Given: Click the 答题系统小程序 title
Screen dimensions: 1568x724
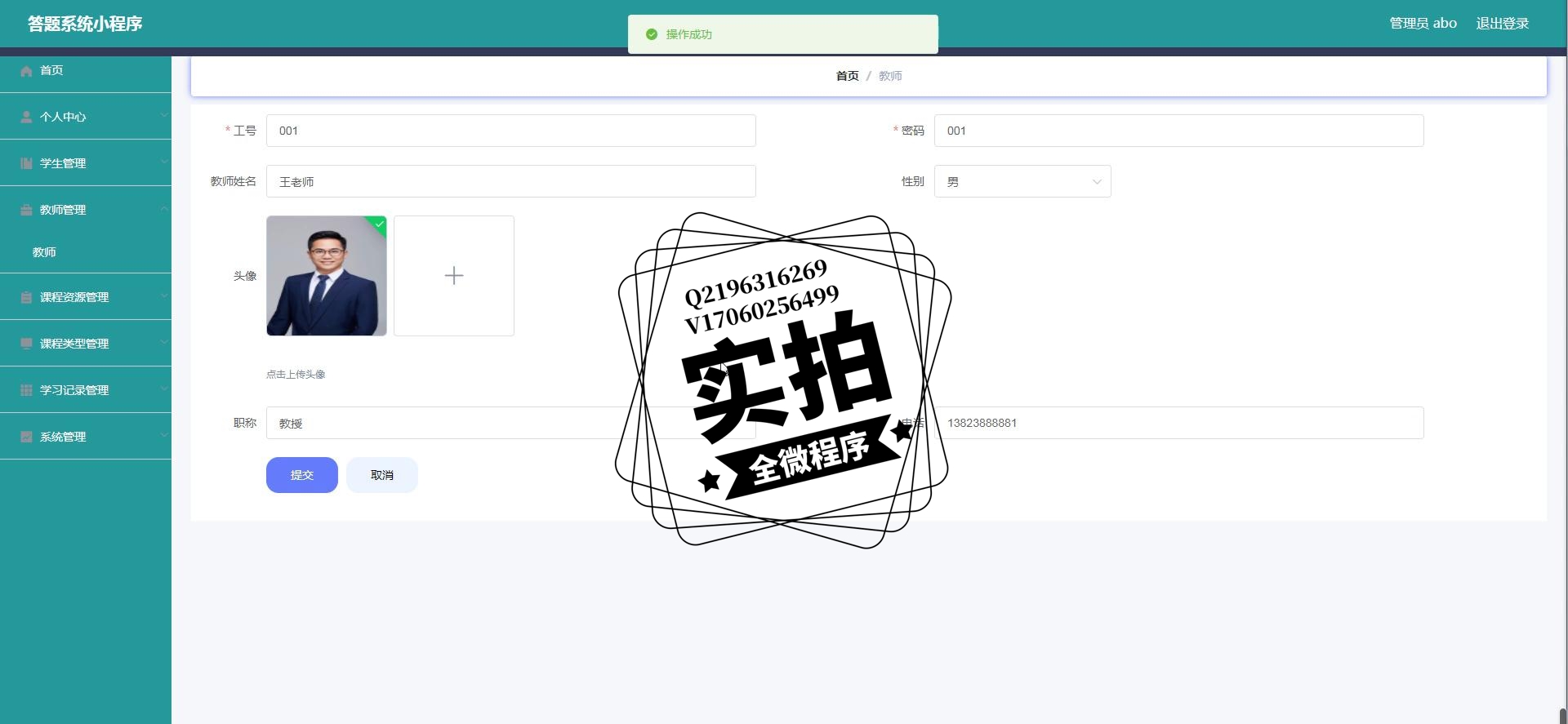Looking at the screenshot, I should tap(85, 24).
